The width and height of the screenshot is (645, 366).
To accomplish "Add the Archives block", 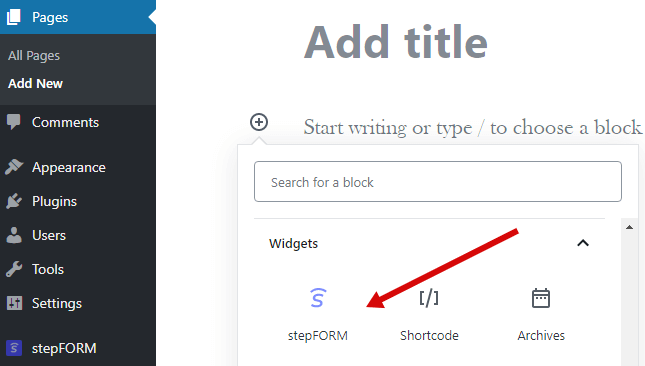I will [541, 315].
